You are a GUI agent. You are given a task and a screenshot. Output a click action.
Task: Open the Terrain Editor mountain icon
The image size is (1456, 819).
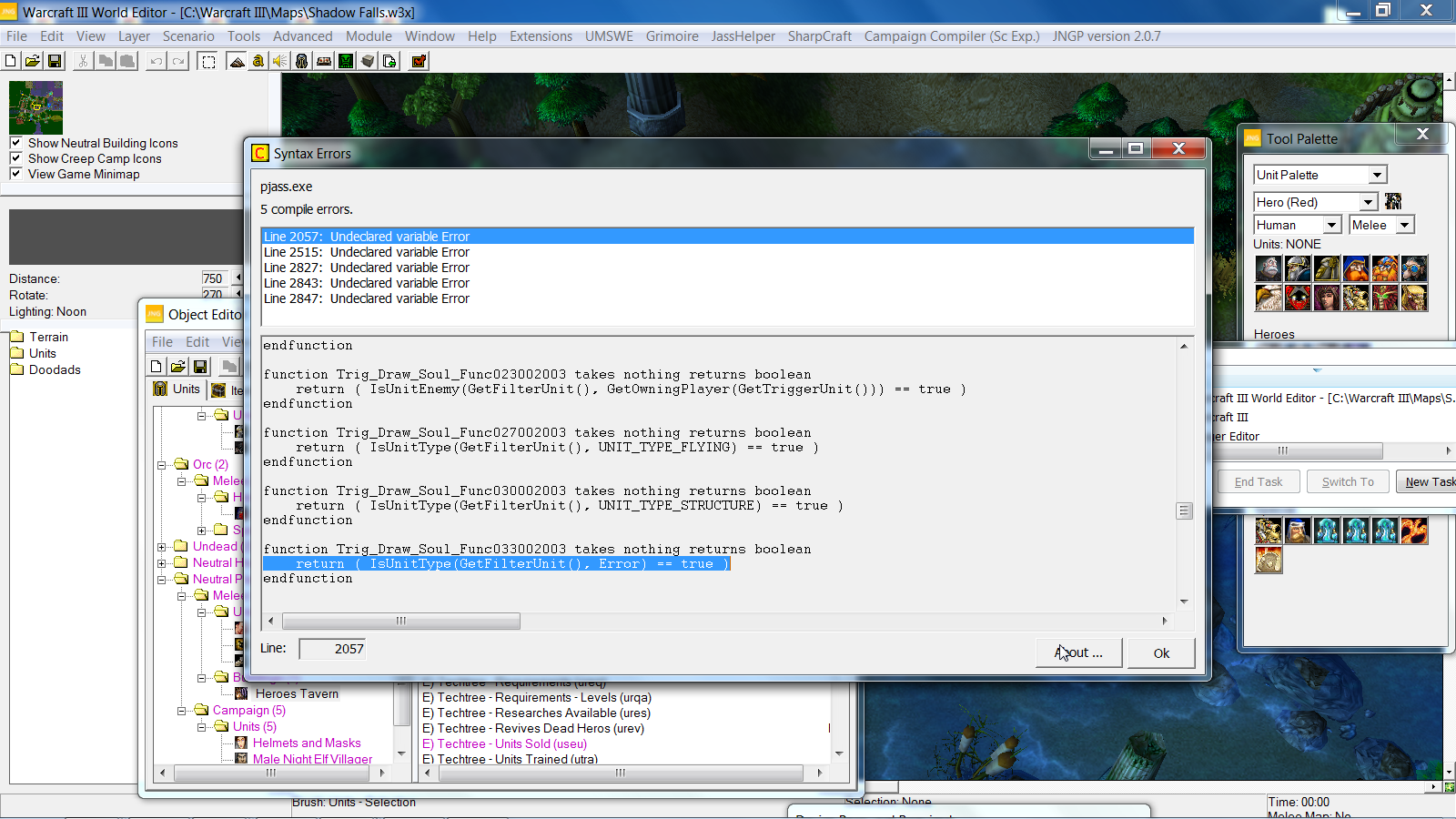(x=237, y=61)
